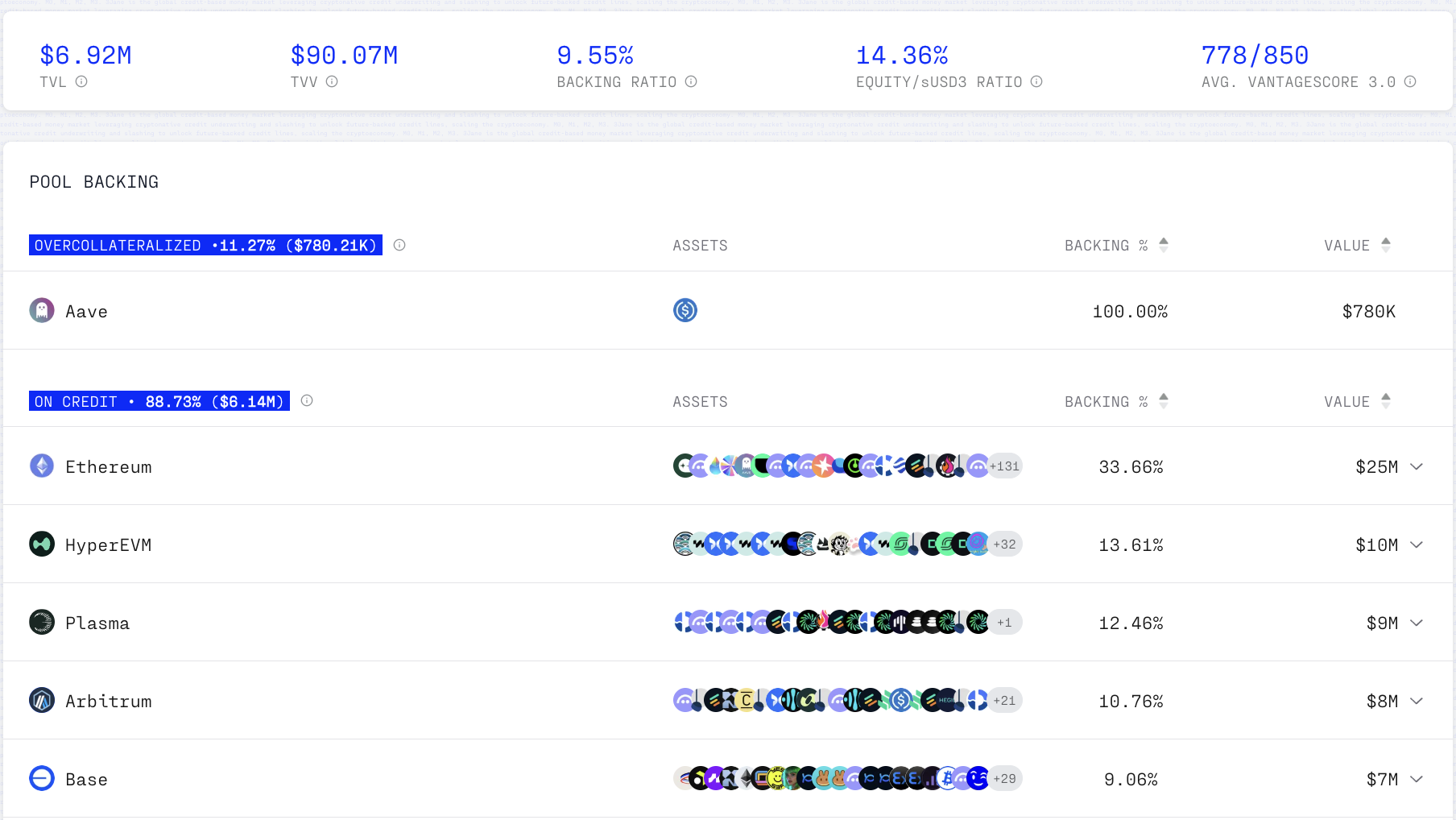Screen dimensions: 1456x820
Task: Click the +32 assets badge for HyperEVM
Action: (1004, 544)
